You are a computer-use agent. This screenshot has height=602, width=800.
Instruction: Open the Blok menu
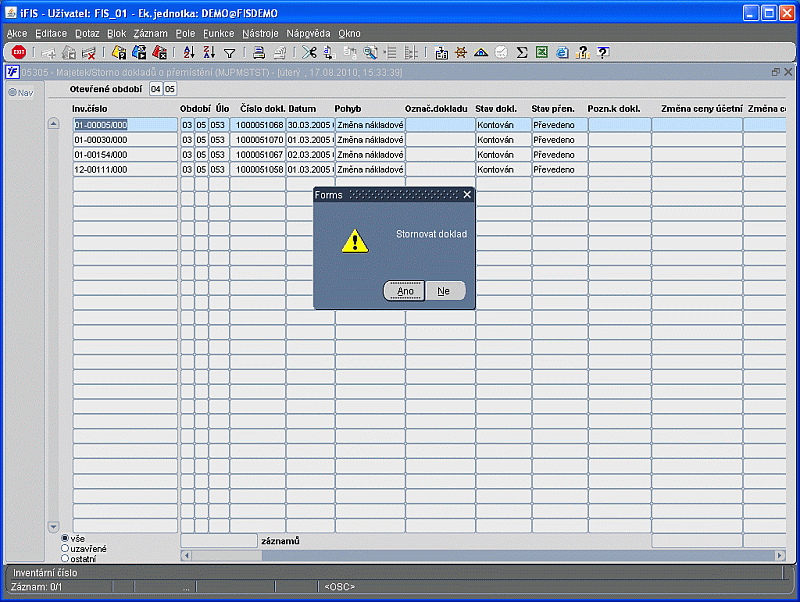point(116,34)
